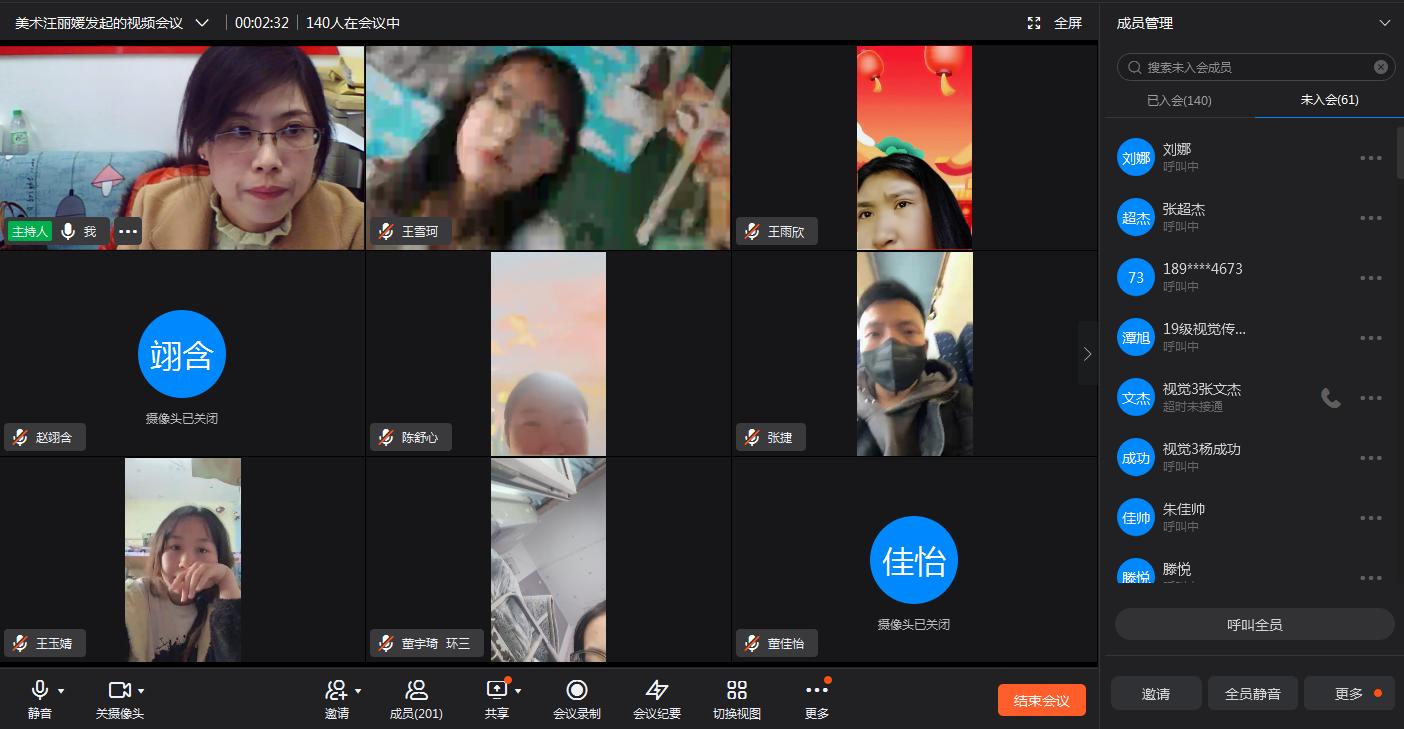Viewport: 1404px width, 729px height.
Task: Open meeting minutes (会议纪要)
Action: [x=656, y=690]
